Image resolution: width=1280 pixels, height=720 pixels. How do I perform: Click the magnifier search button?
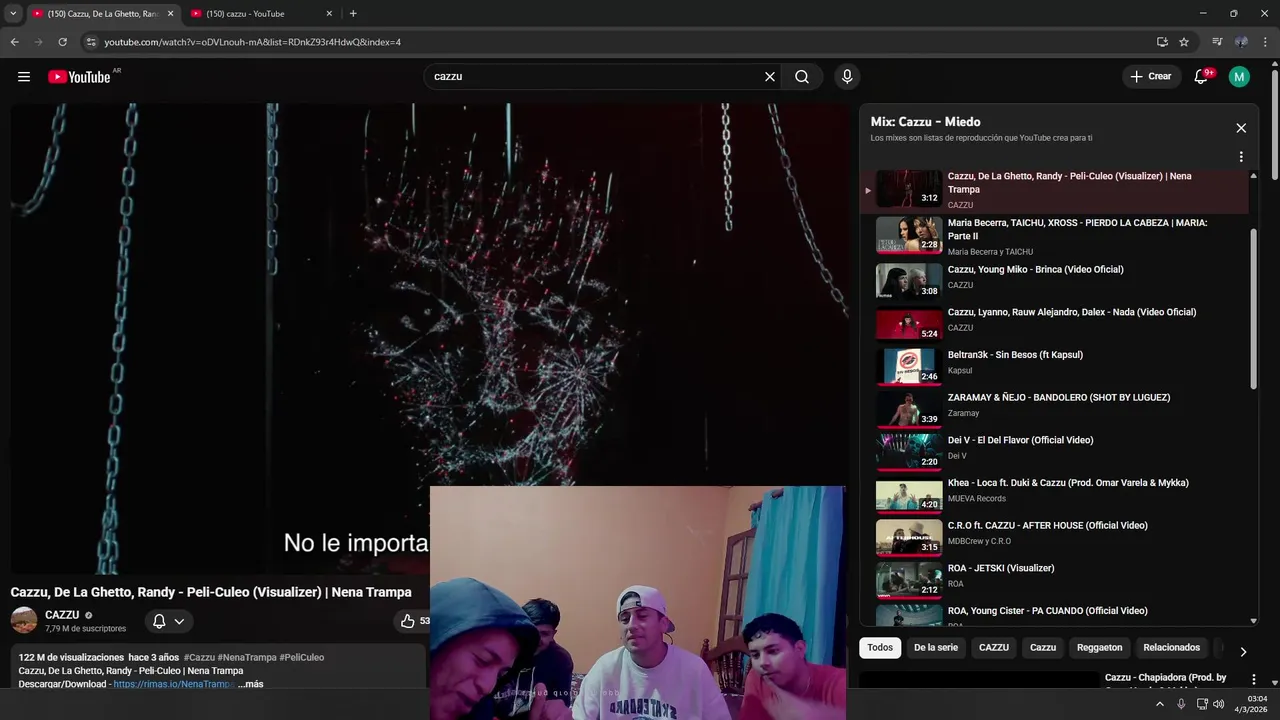pos(802,77)
